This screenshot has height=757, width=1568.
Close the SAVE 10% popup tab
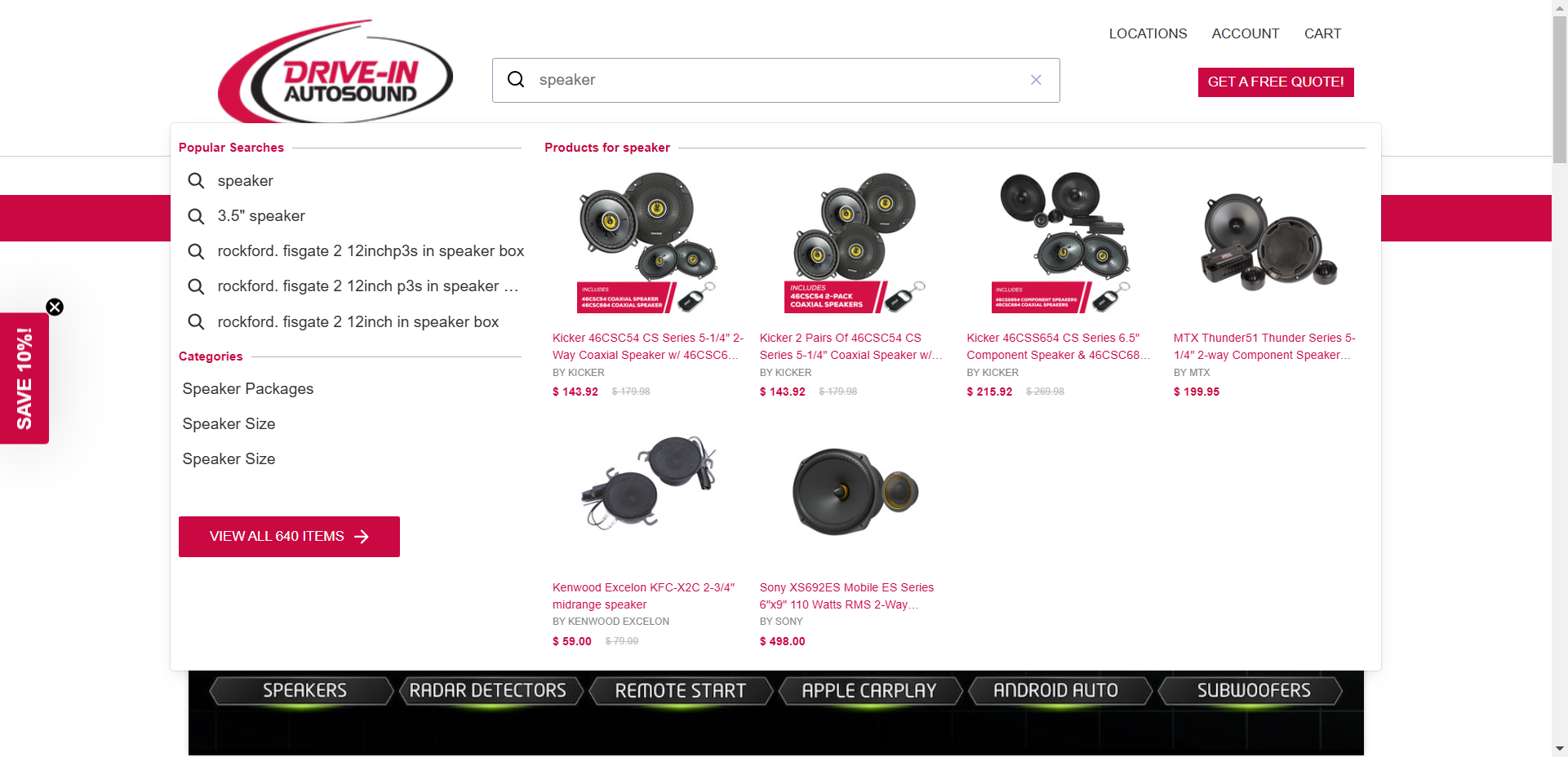tap(55, 307)
